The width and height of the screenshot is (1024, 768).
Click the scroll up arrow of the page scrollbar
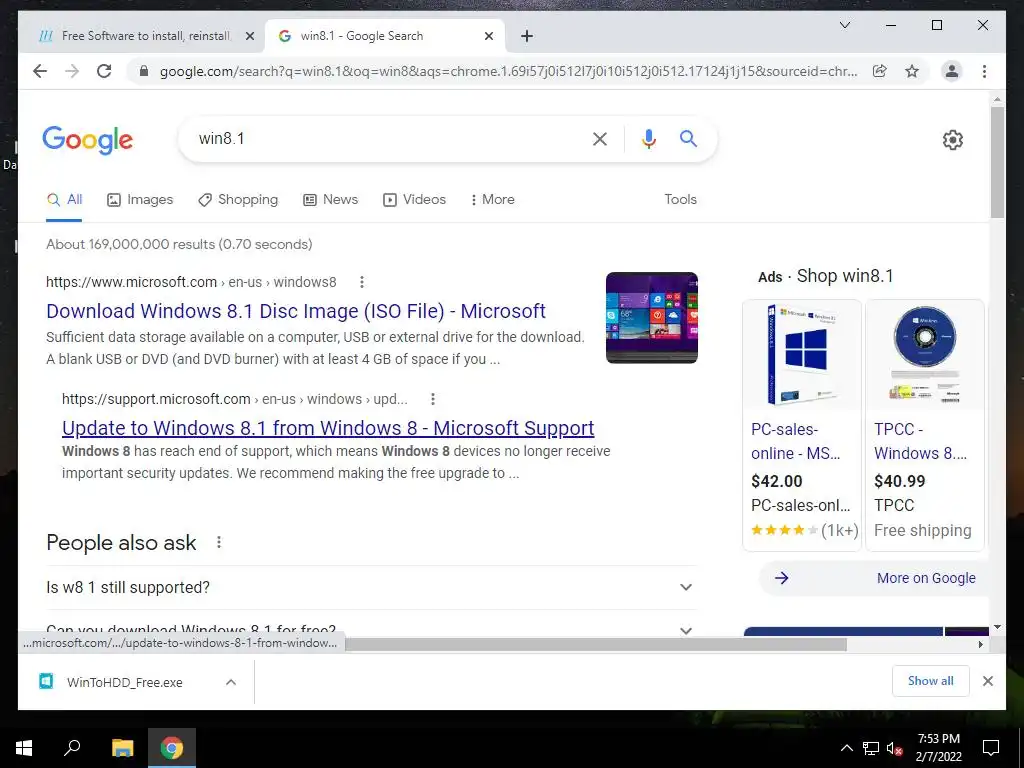click(997, 99)
